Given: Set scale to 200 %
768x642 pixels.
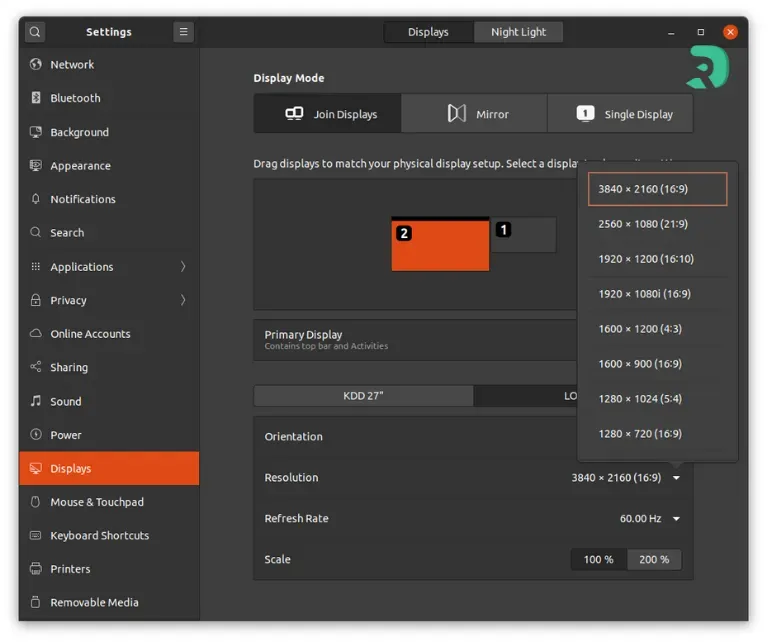Looking at the screenshot, I should pos(654,560).
